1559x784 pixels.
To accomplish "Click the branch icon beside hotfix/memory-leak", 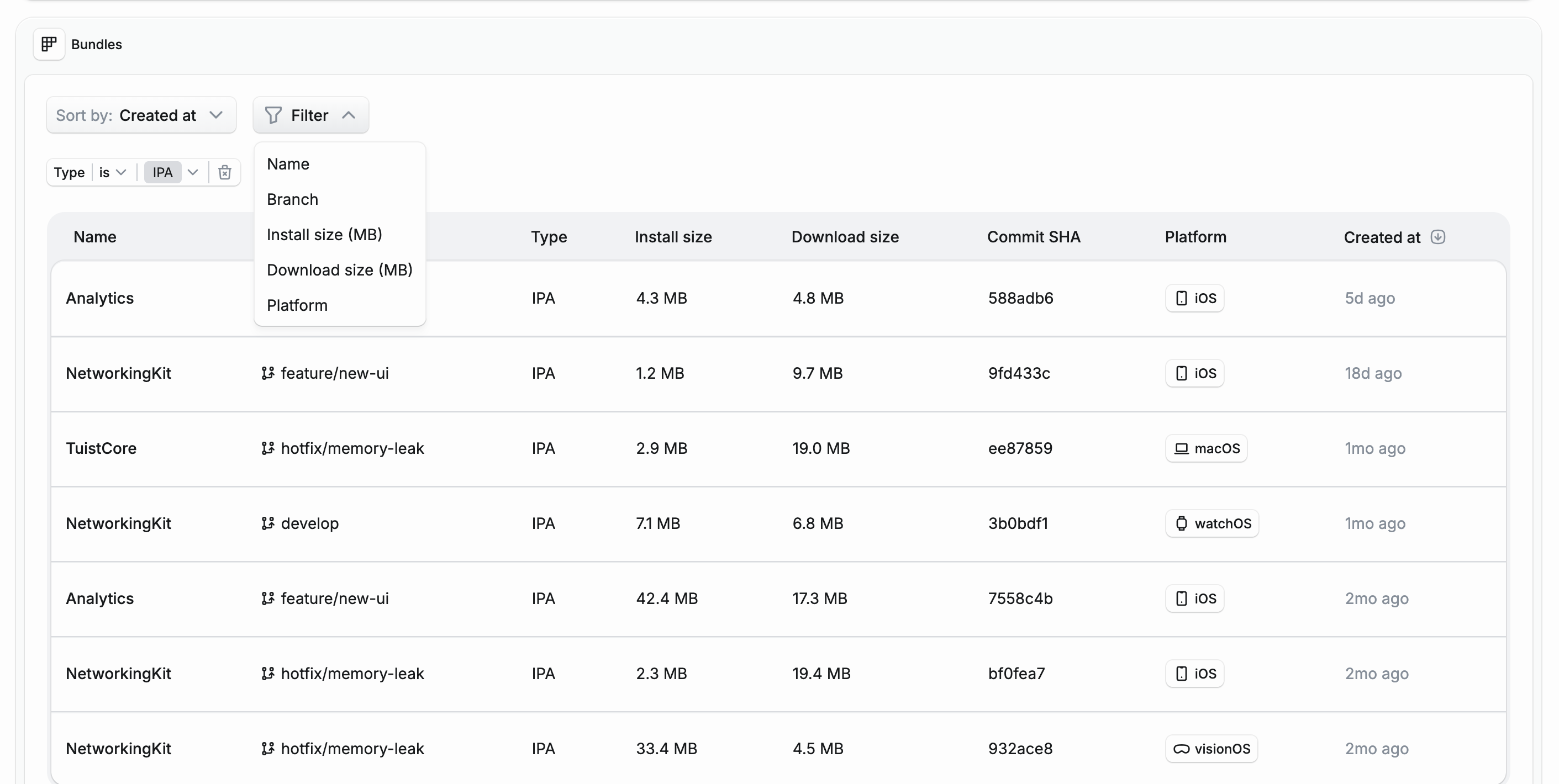I will tap(267, 448).
